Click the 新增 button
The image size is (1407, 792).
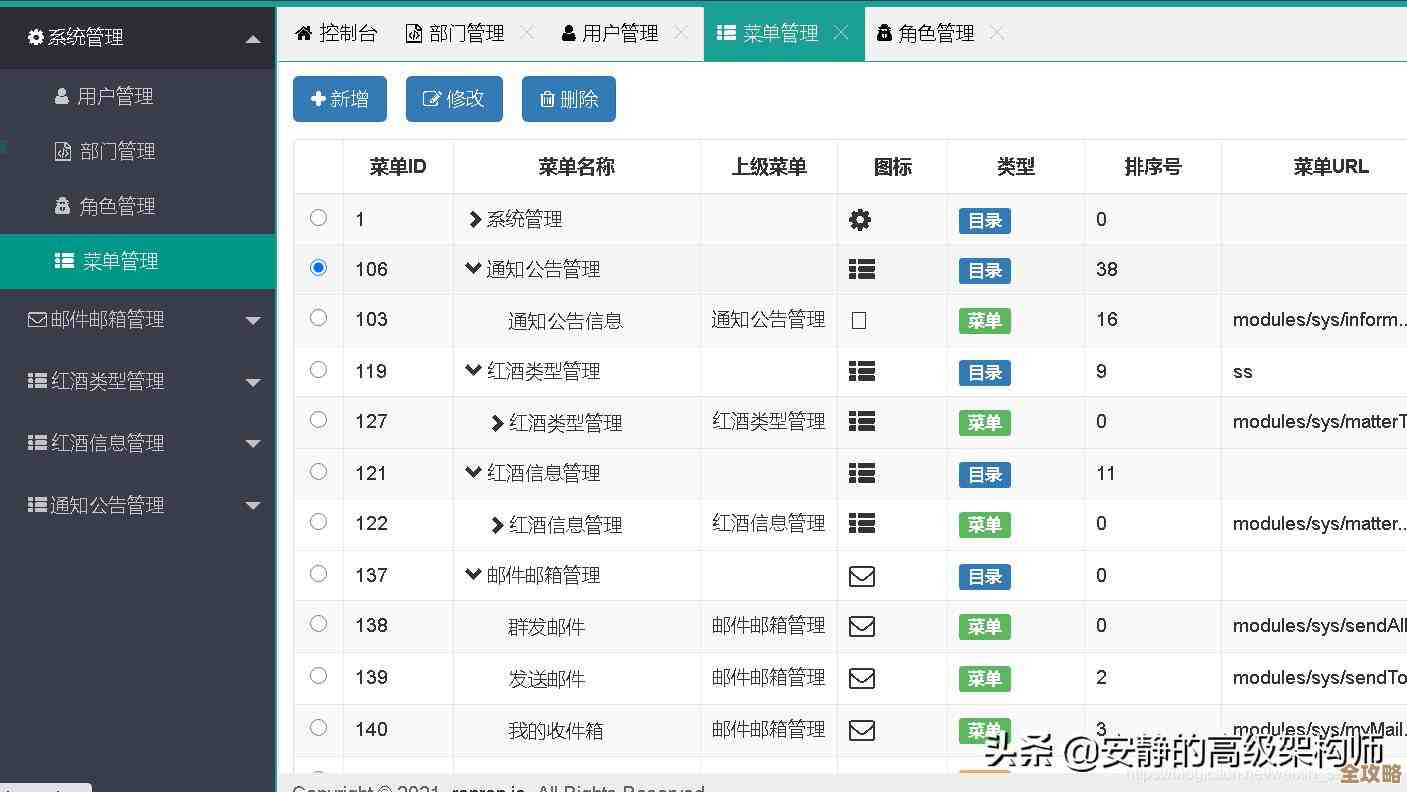pyautogui.click(x=340, y=98)
